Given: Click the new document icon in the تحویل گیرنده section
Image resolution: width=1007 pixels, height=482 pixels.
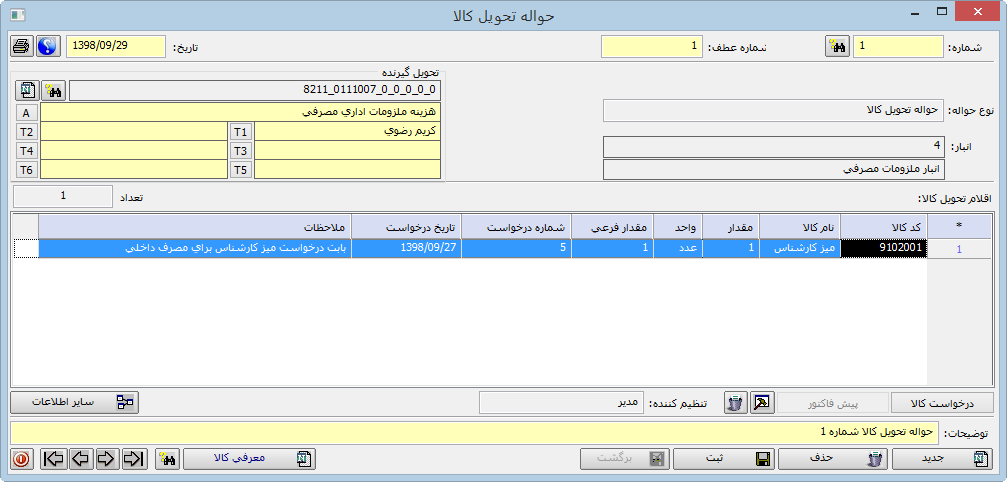Looking at the screenshot, I should point(27,91).
